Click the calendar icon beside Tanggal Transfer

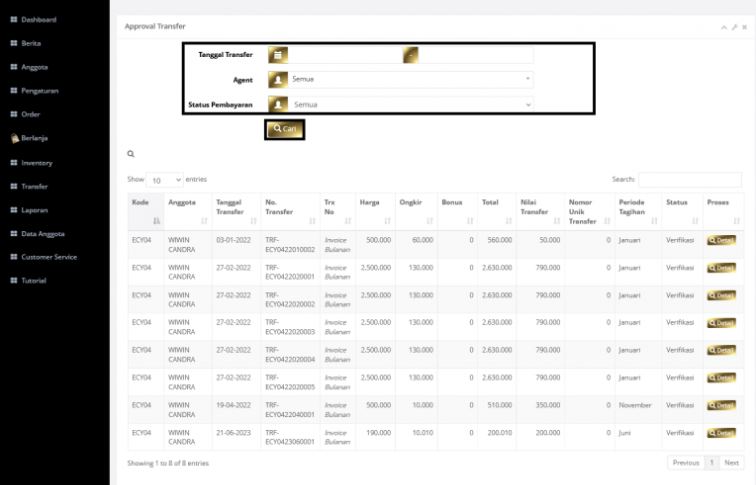[x=280, y=55]
